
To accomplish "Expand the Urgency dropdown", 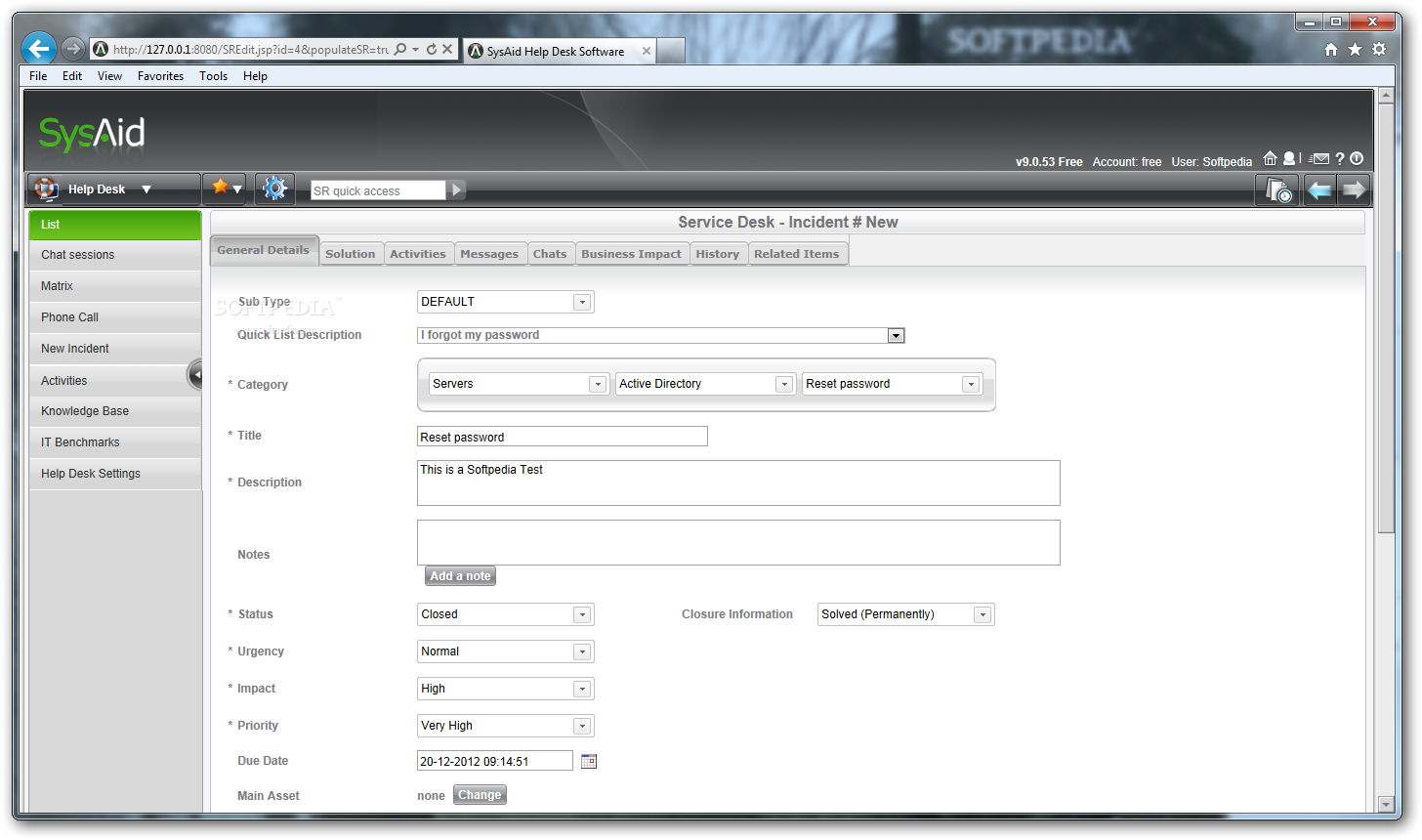I will 582,651.
